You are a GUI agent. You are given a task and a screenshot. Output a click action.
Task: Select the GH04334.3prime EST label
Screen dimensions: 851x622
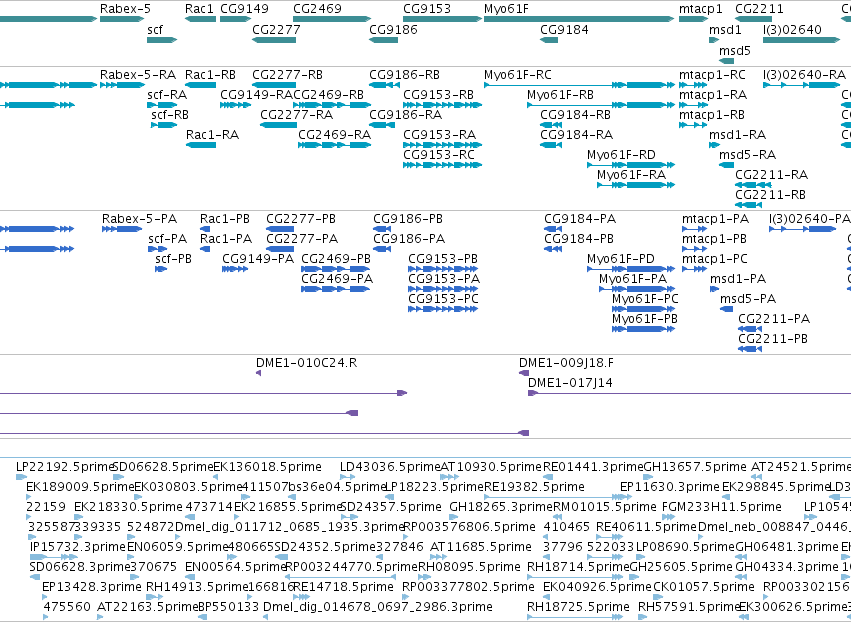[x=787, y=567]
